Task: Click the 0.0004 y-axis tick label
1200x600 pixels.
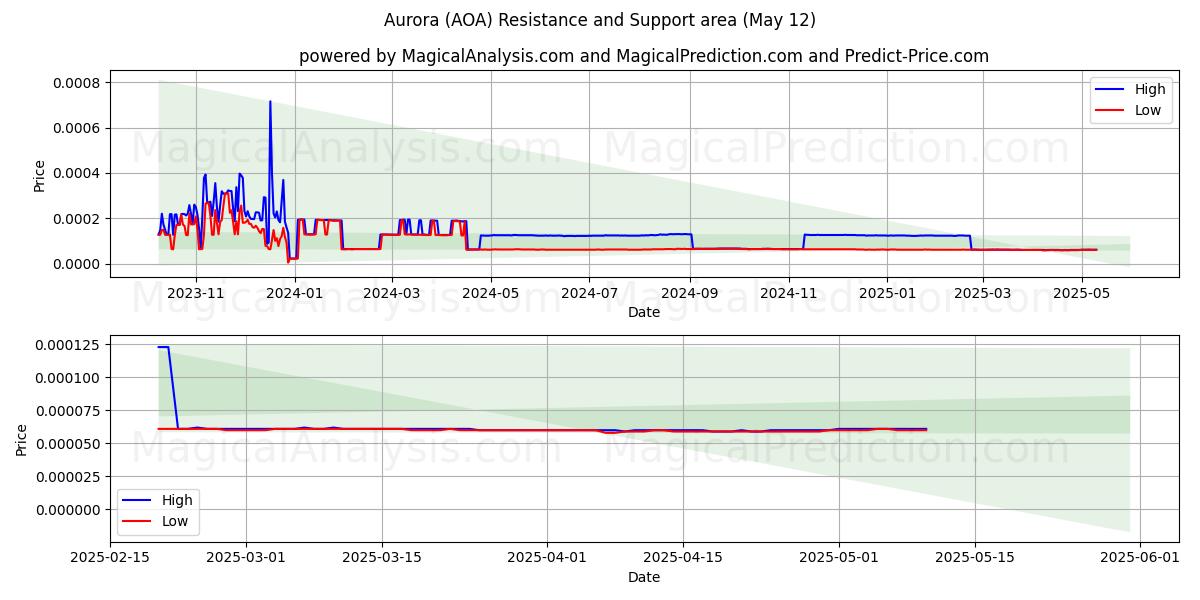Action: click(76, 173)
